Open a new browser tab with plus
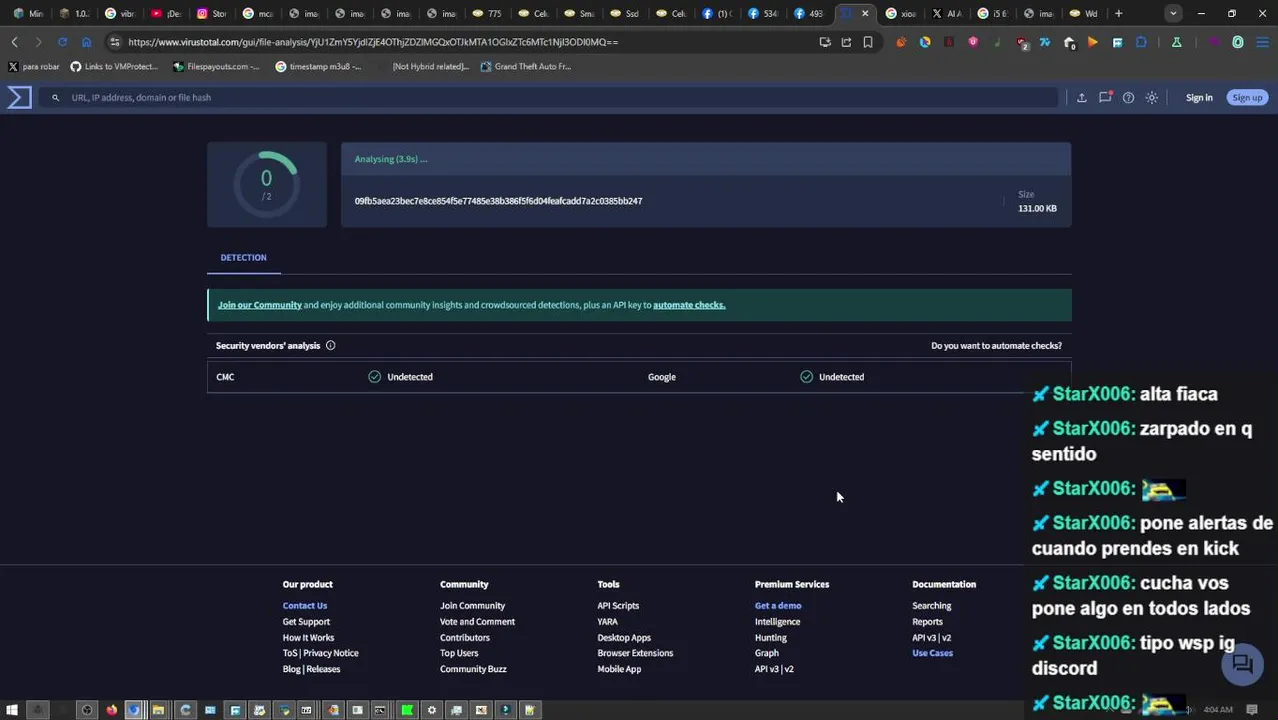 coord(1118,14)
